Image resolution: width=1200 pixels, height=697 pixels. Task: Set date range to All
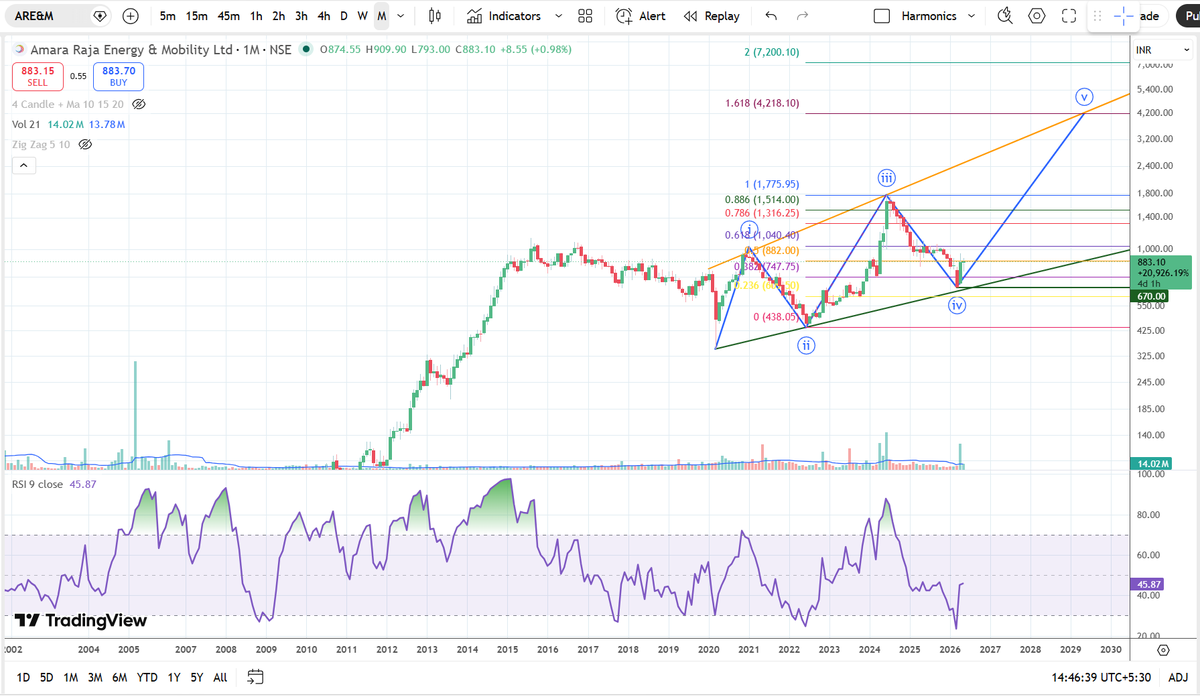point(220,677)
